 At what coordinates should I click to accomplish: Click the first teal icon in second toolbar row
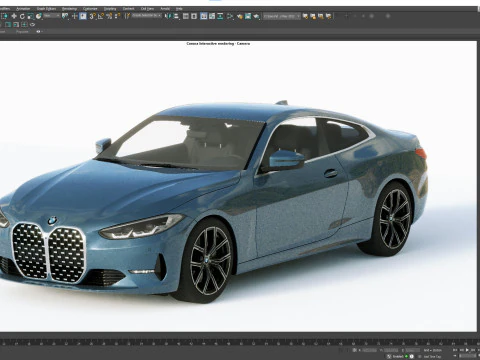click(8, 25)
